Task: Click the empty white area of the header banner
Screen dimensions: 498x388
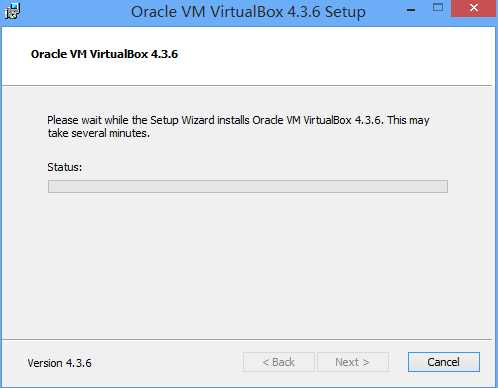Action: [333, 55]
